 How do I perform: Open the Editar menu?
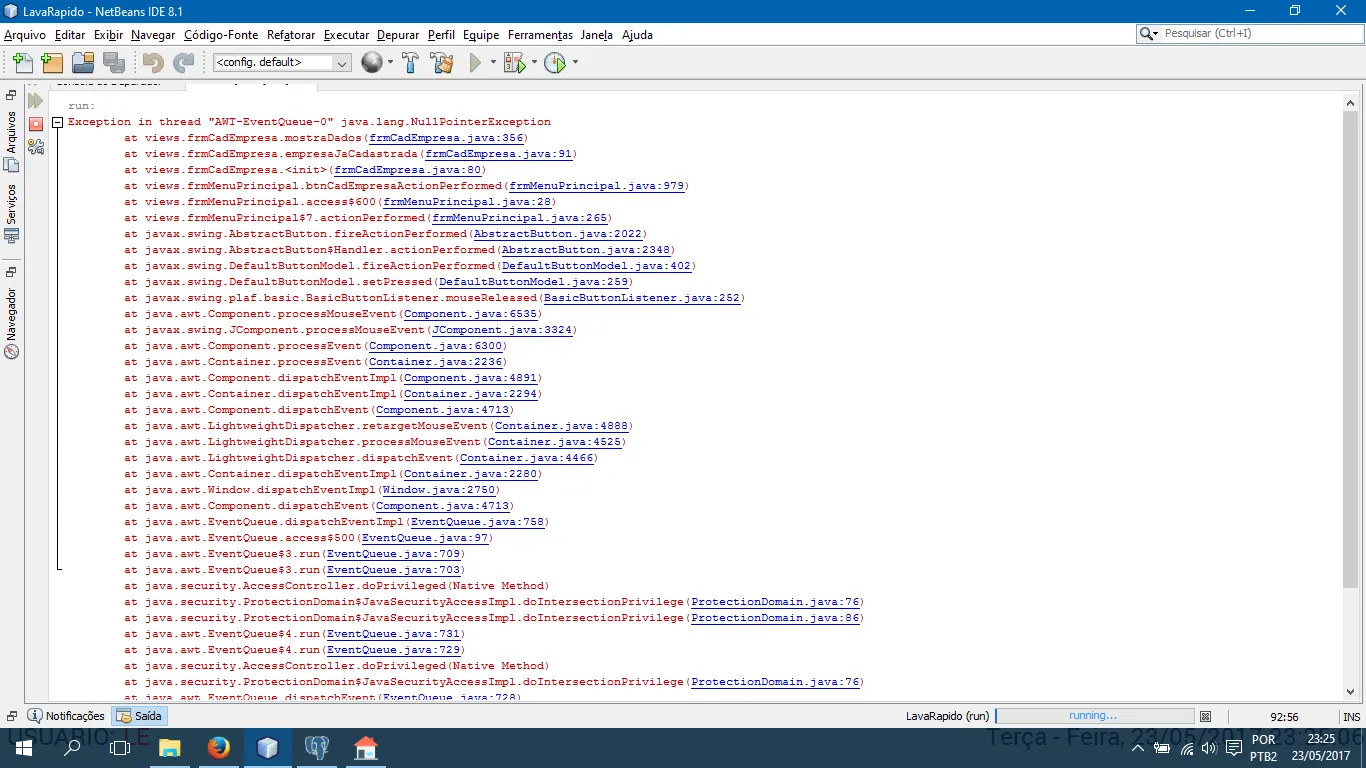[x=70, y=35]
